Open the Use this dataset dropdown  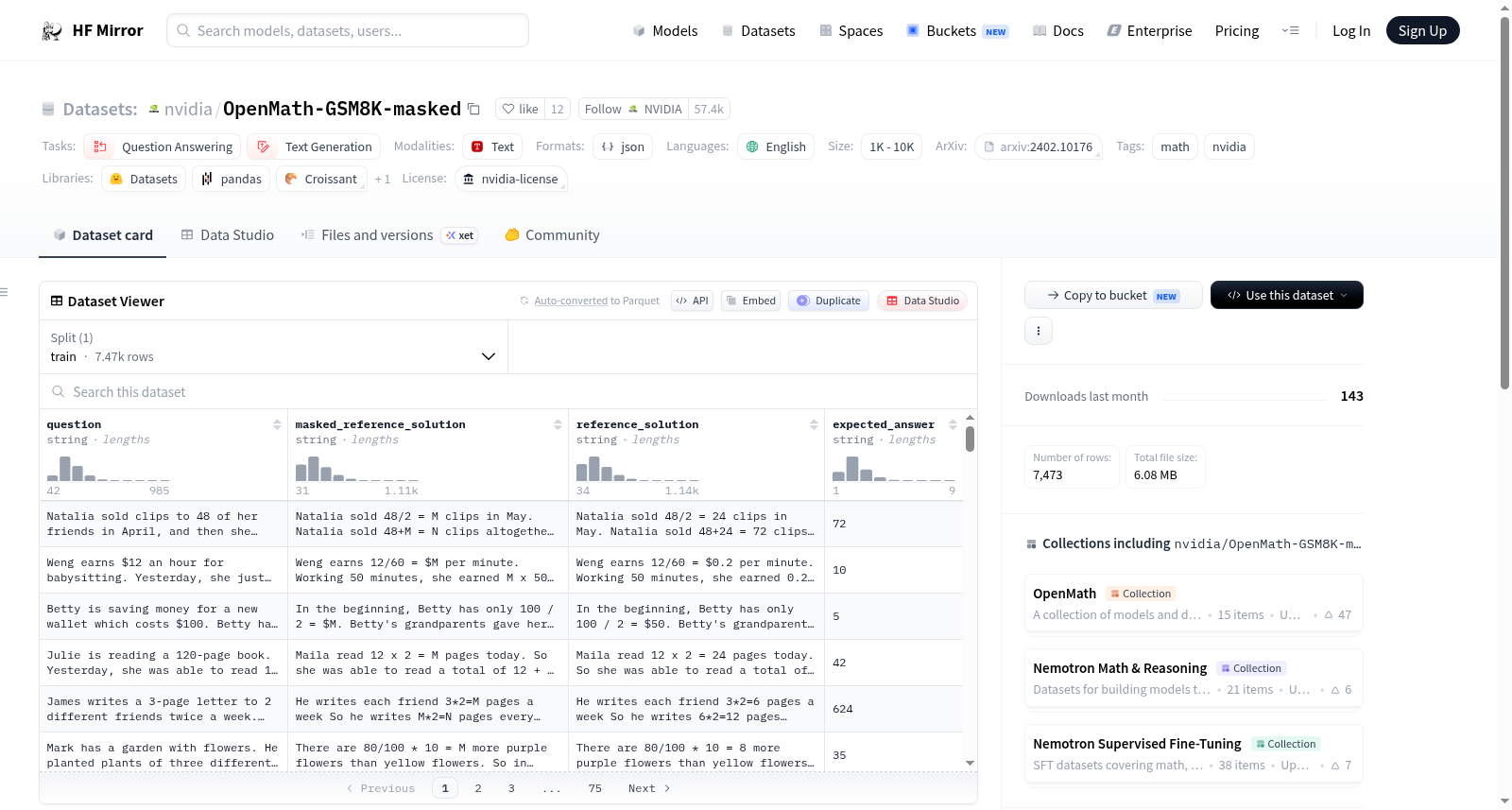click(1287, 295)
